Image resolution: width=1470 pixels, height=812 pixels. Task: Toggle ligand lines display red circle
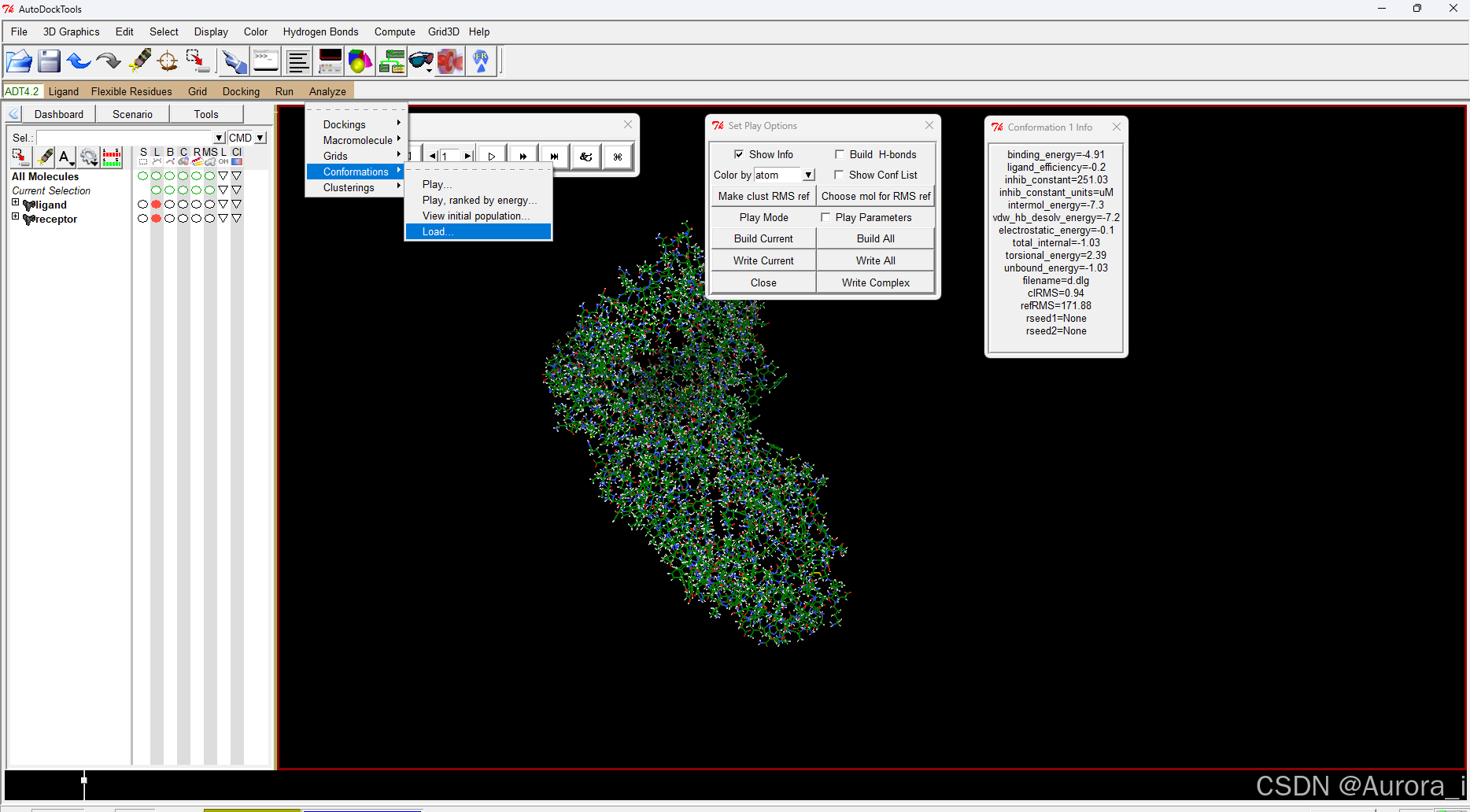coord(156,205)
